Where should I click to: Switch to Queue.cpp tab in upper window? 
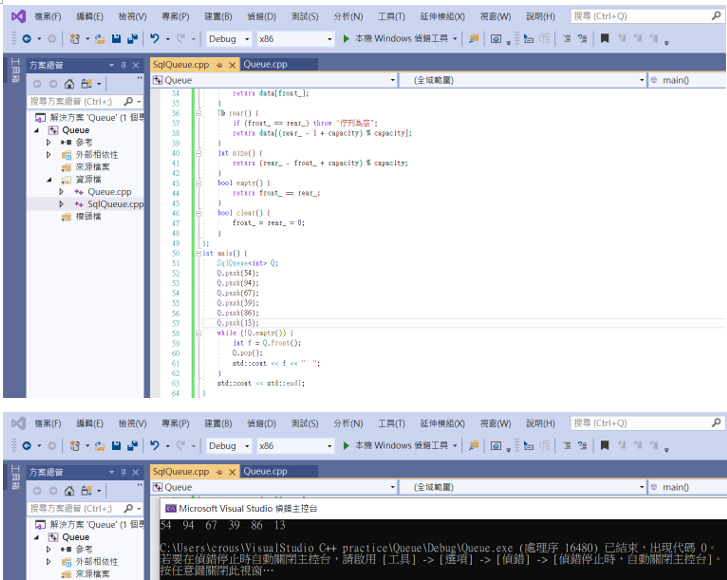pos(265,64)
